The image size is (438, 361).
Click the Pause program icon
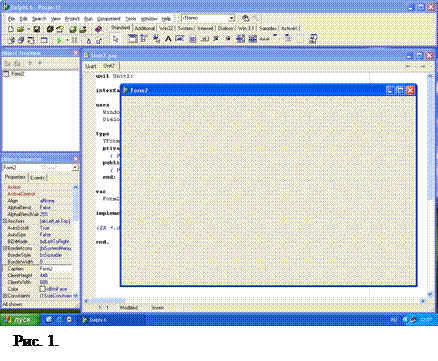tap(74, 40)
